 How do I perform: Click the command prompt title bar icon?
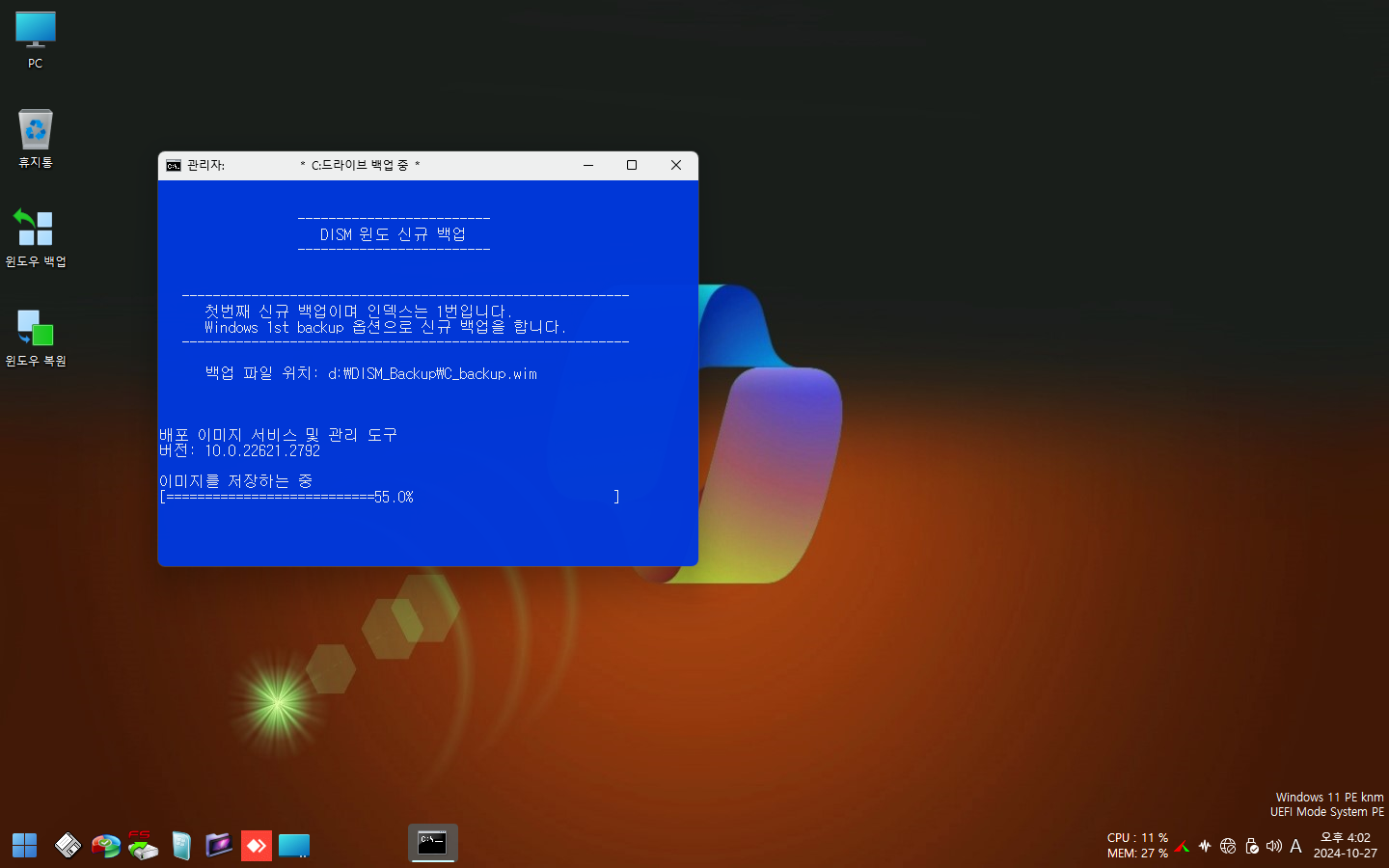click(174, 166)
